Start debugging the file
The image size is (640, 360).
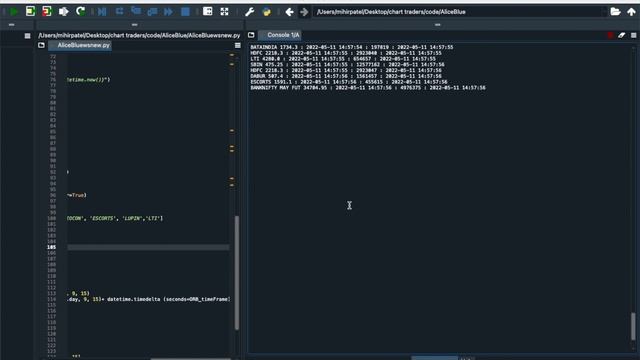click(102, 11)
